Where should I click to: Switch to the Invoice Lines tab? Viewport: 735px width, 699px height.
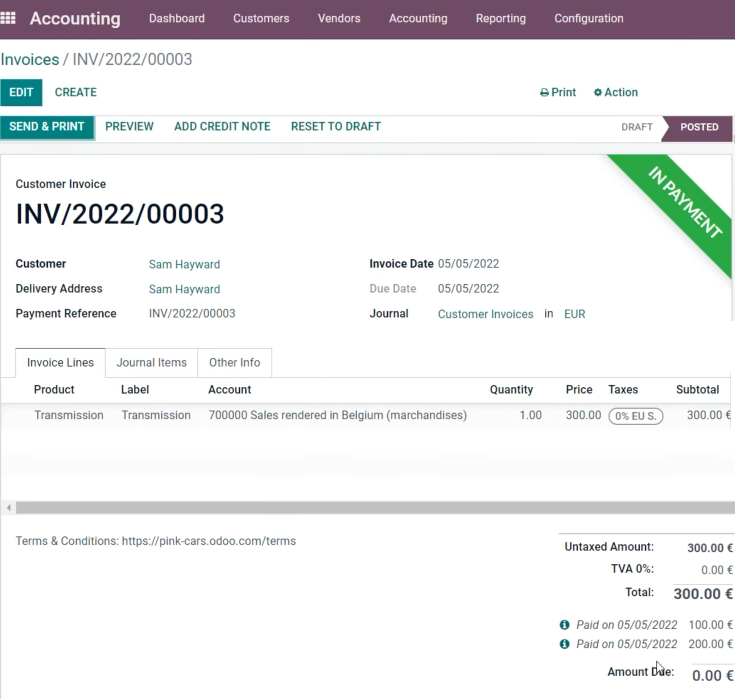pos(60,362)
